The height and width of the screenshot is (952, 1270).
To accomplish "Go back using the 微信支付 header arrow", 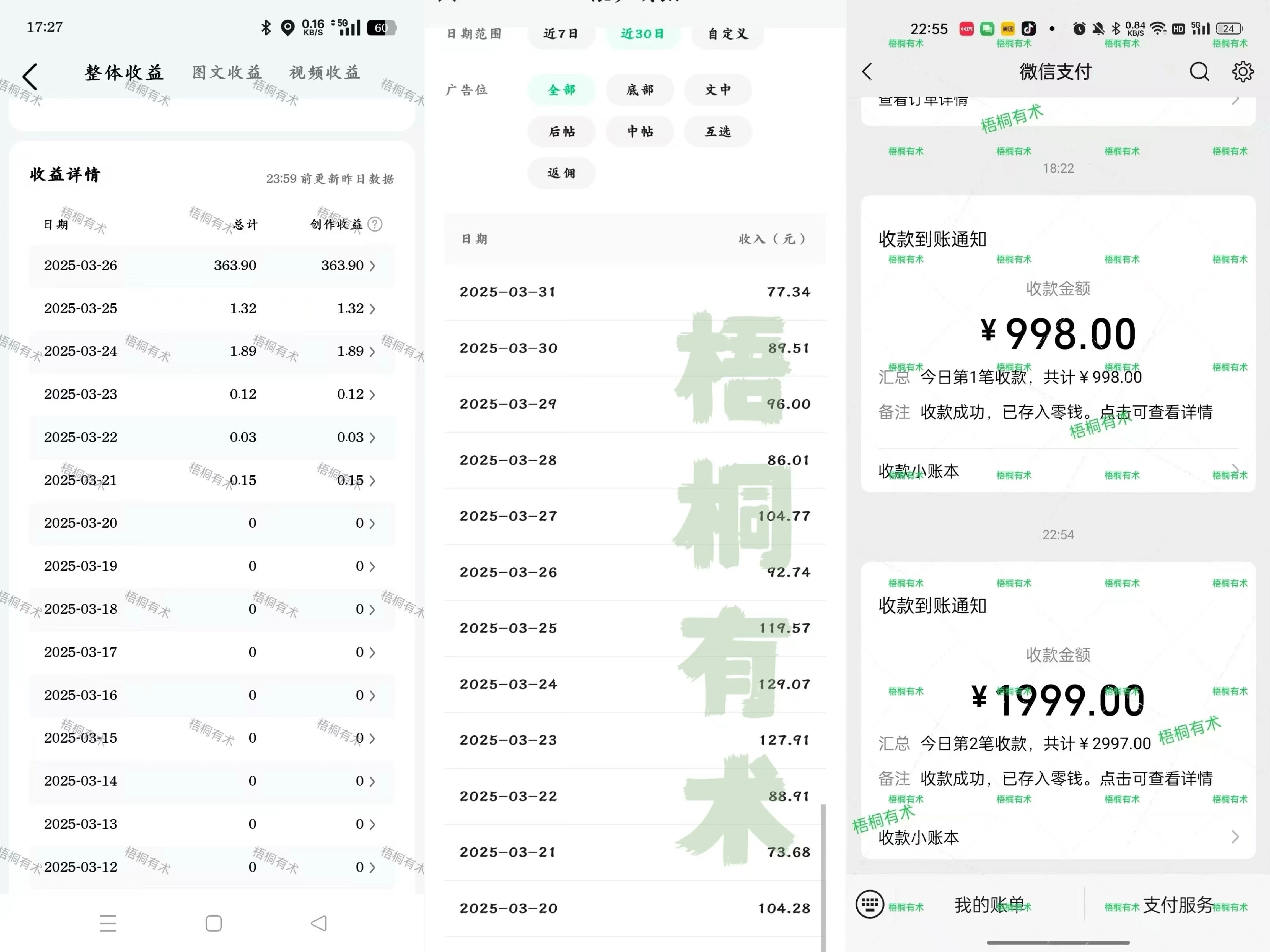I will point(867,72).
